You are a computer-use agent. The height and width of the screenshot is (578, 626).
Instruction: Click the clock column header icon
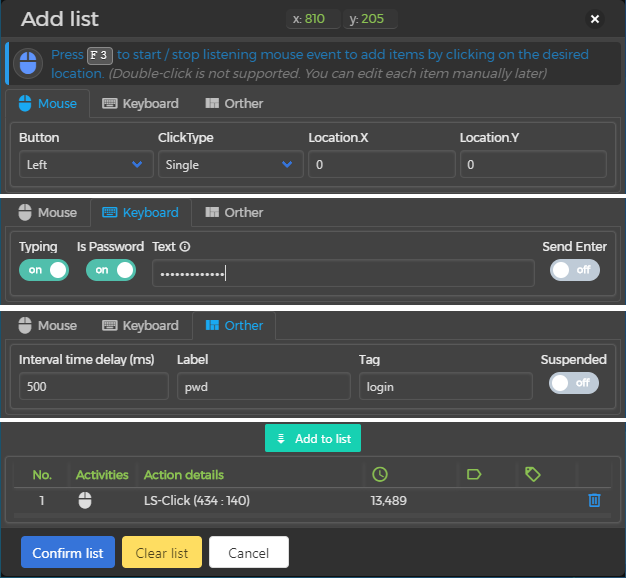(x=380, y=474)
